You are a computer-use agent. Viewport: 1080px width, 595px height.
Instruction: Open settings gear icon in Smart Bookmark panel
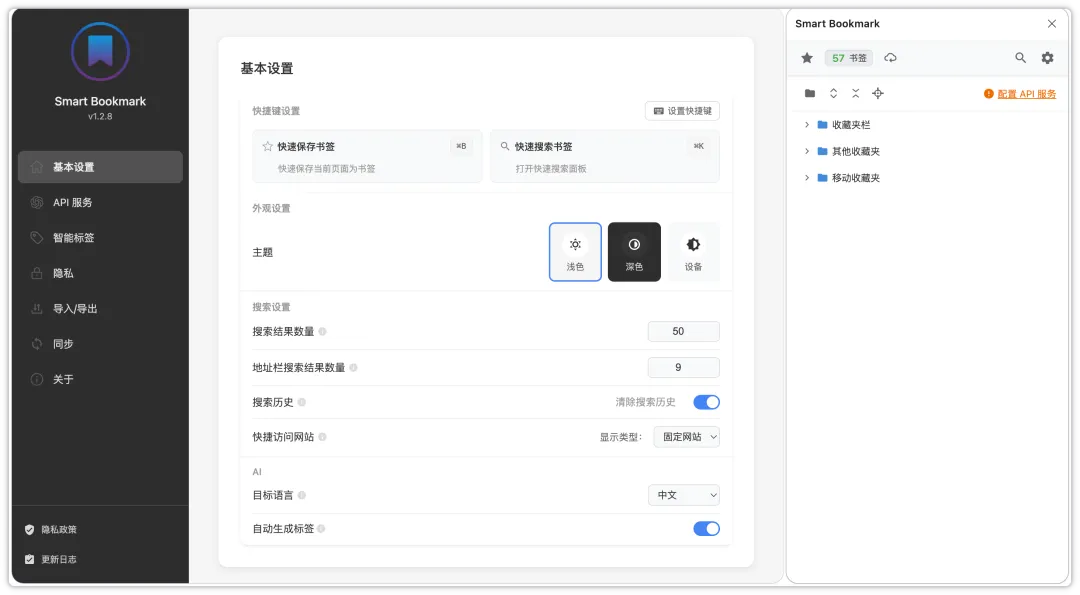1047,58
